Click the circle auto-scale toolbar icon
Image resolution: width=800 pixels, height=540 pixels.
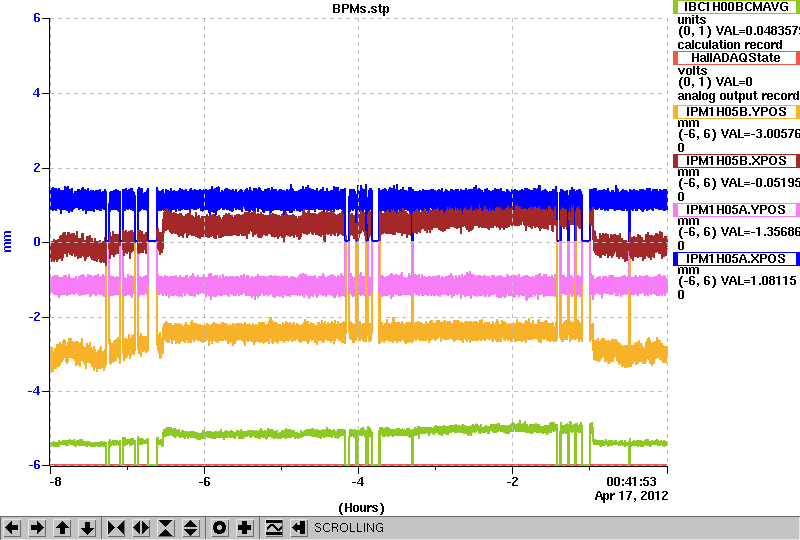(x=220, y=528)
